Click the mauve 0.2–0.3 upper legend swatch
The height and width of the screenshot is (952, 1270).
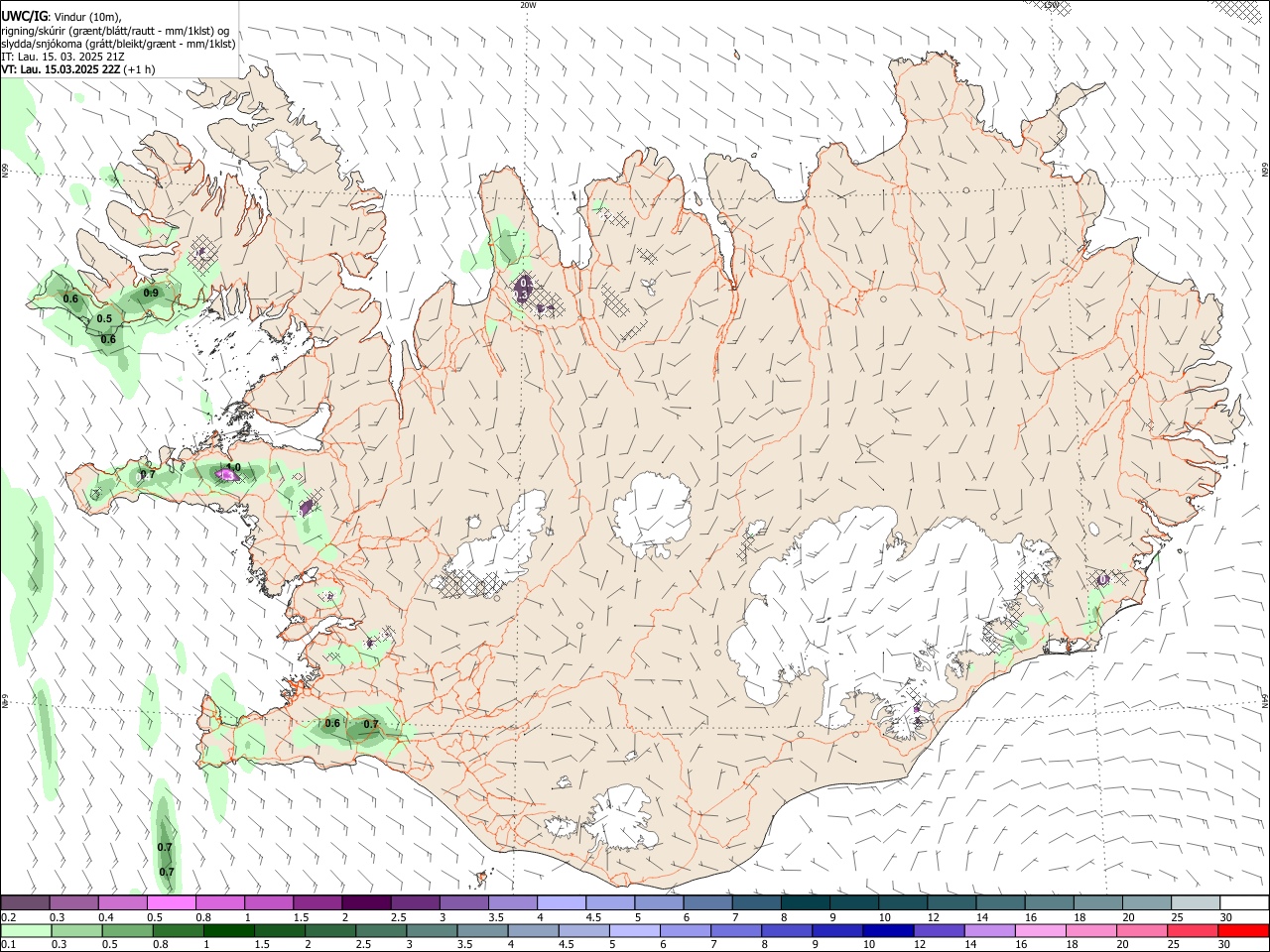click(x=26, y=902)
